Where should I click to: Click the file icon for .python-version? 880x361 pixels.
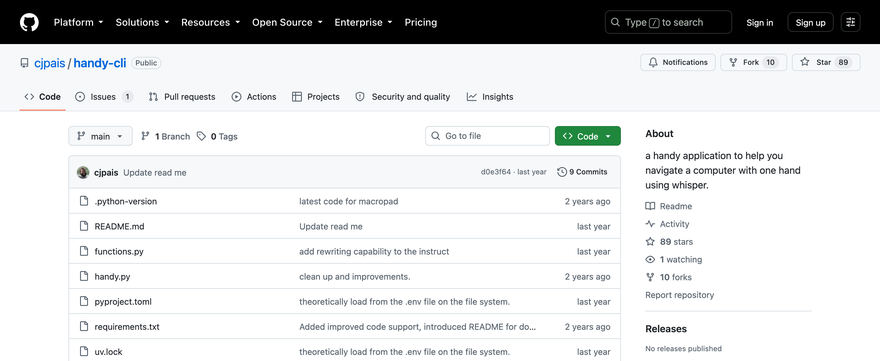(x=84, y=201)
